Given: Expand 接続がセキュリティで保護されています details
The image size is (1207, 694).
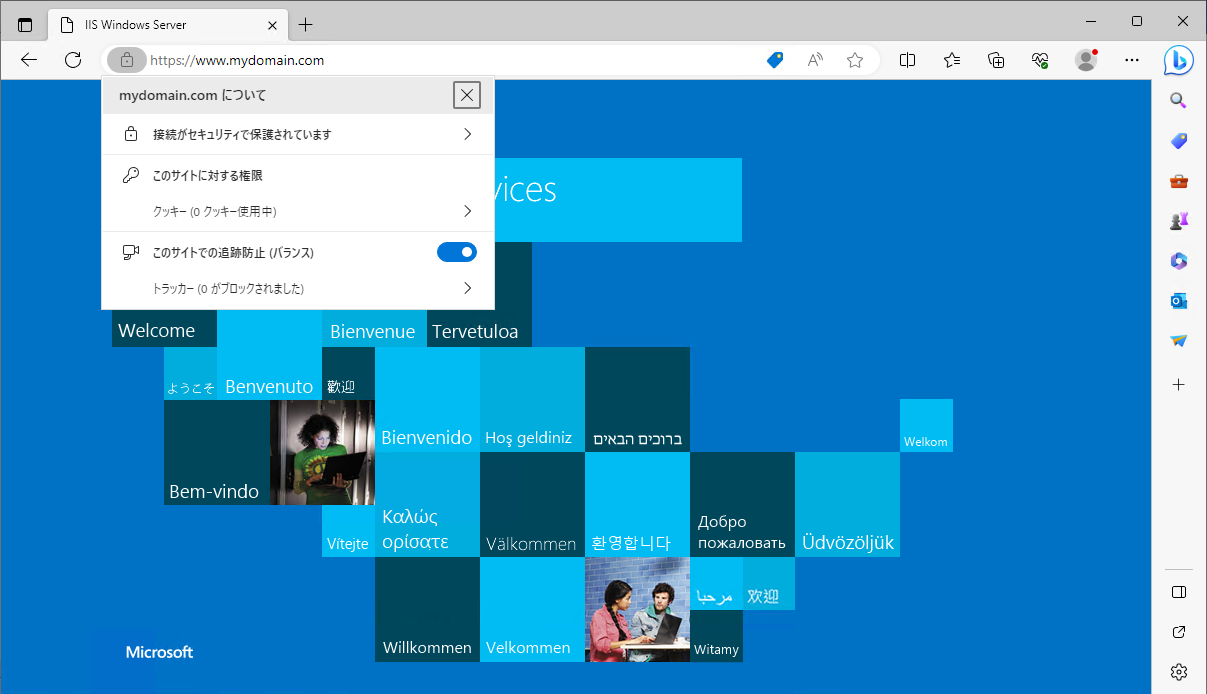Looking at the screenshot, I should [x=298, y=134].
